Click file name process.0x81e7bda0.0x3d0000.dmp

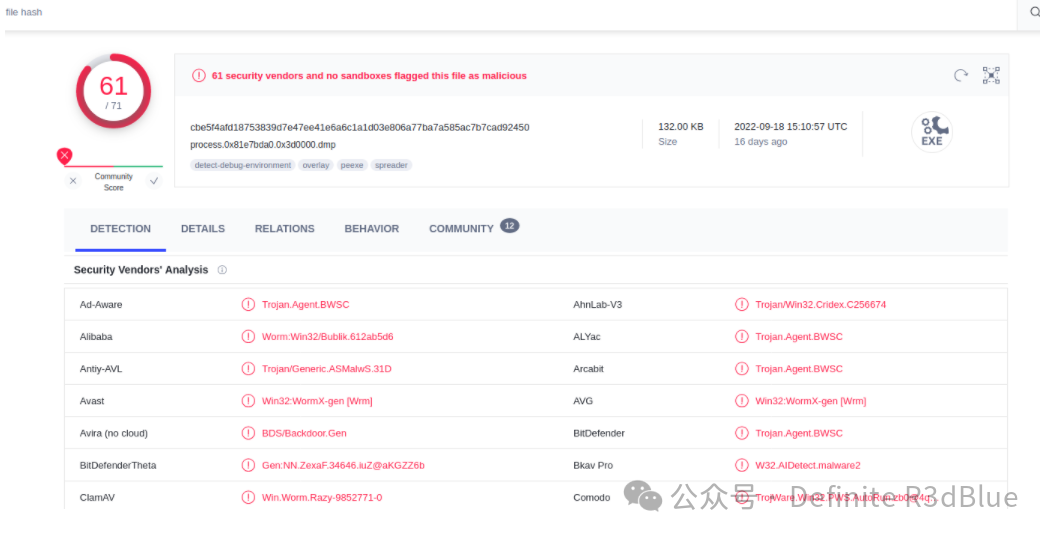tap(263, 145)
